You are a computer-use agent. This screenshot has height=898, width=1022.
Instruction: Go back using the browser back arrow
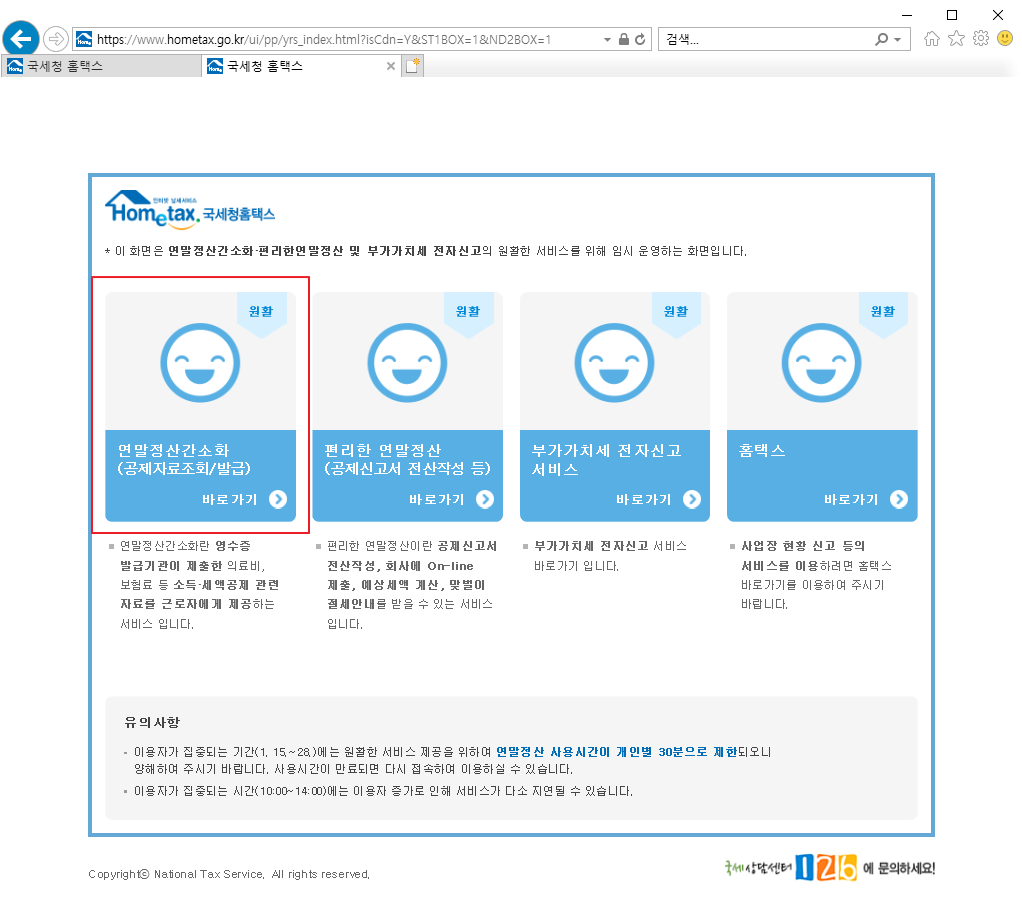(21, 39)
